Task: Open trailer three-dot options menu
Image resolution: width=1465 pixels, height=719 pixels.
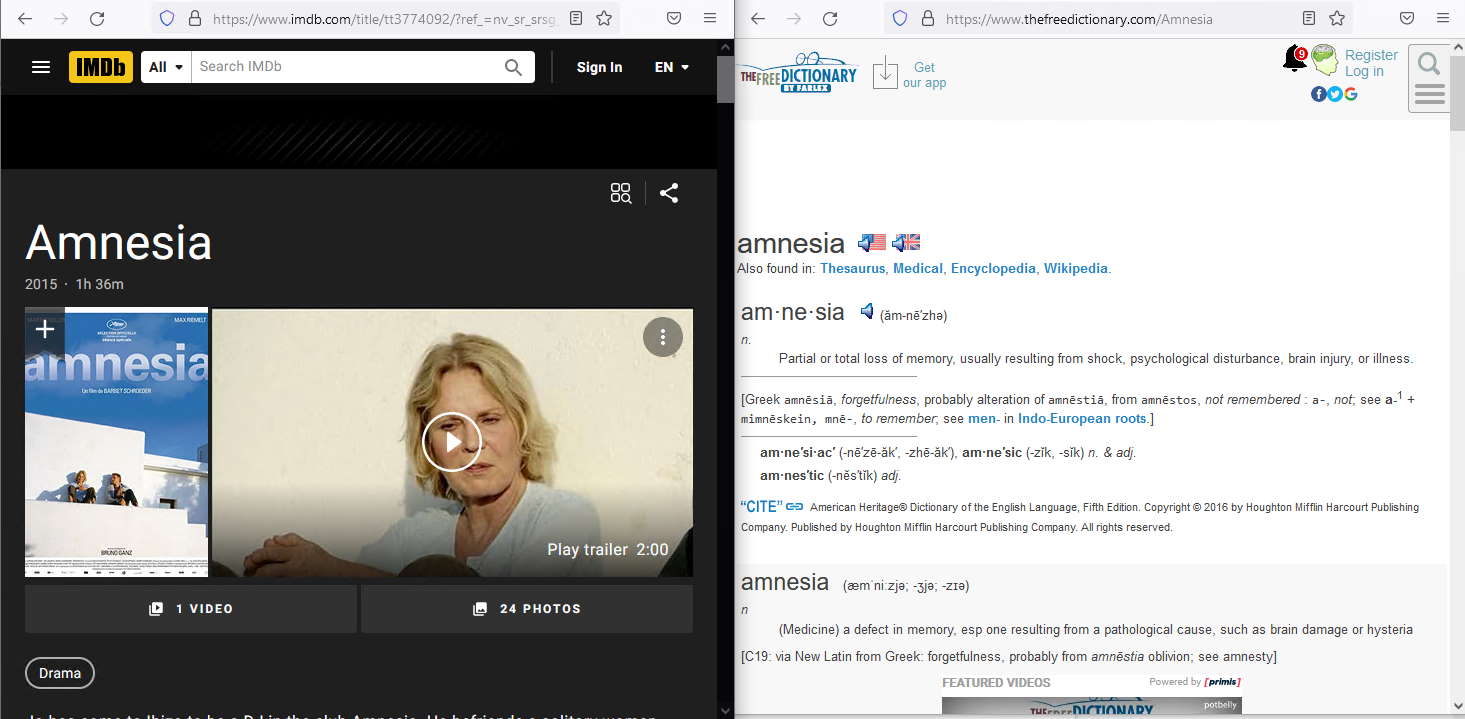Action: 662,337
